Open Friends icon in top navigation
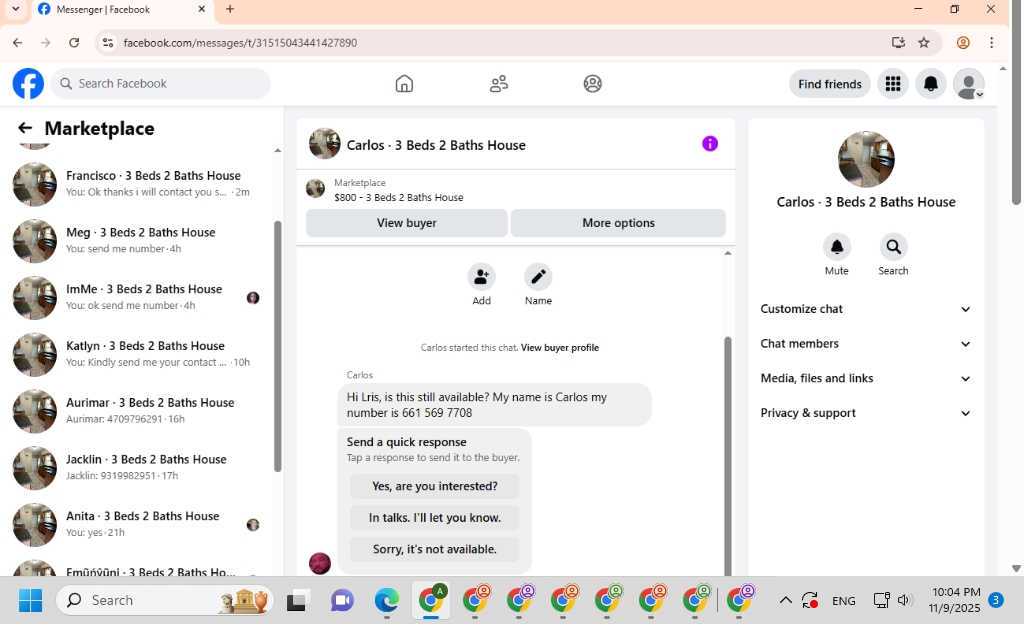 499,84
